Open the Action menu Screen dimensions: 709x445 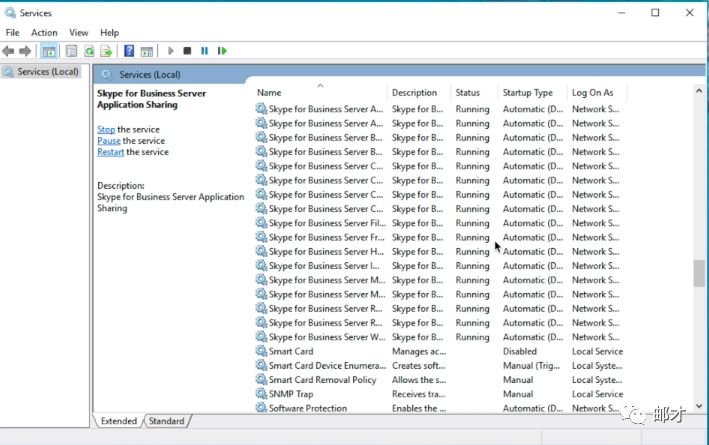tap(44, 33)
